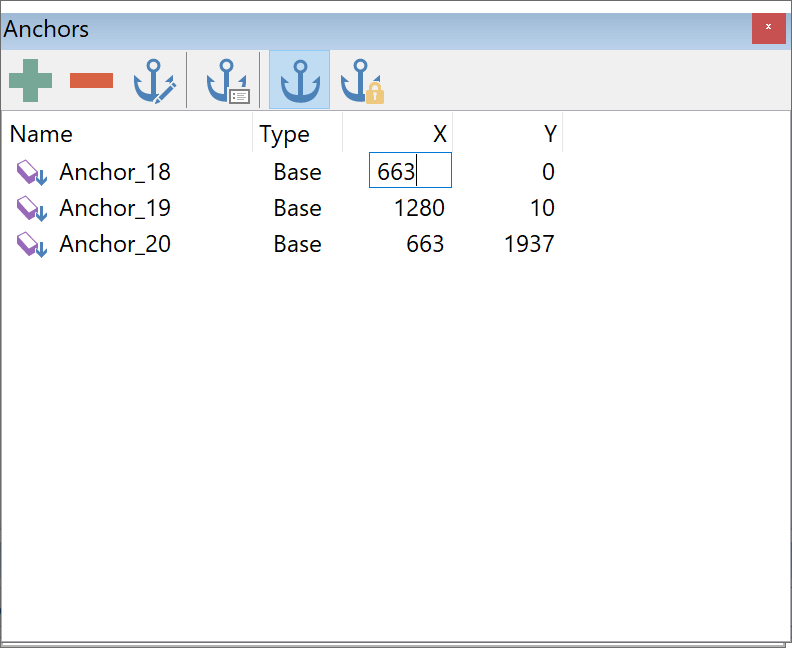Click the red minus remove anchor icon
Viewport: 792px width, 648px height.
pyautogui.click(x=92, y=80)
